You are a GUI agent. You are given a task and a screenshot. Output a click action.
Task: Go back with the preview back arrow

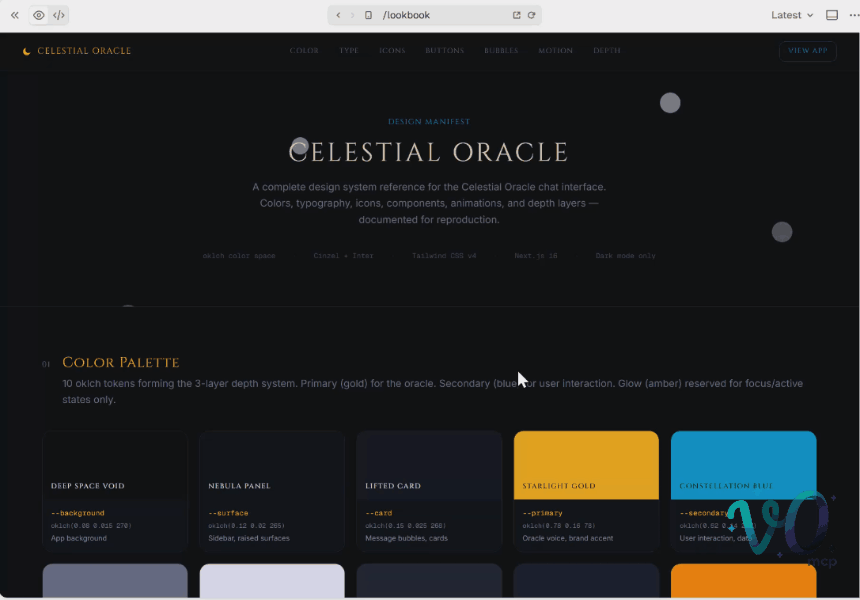pos(338,15)
